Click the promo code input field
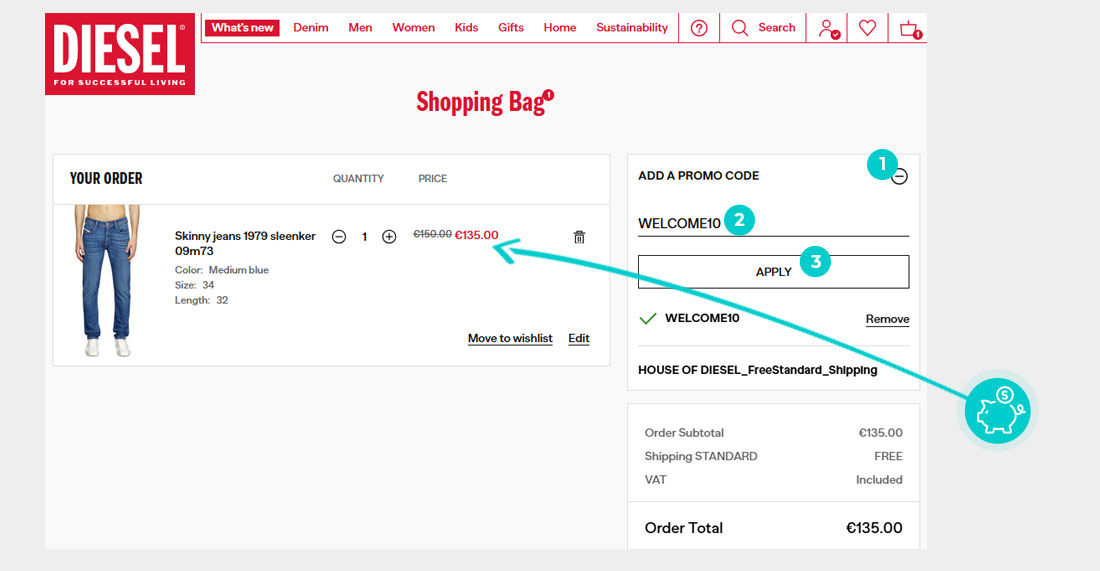1100x571 pixels. pos(773,223)
